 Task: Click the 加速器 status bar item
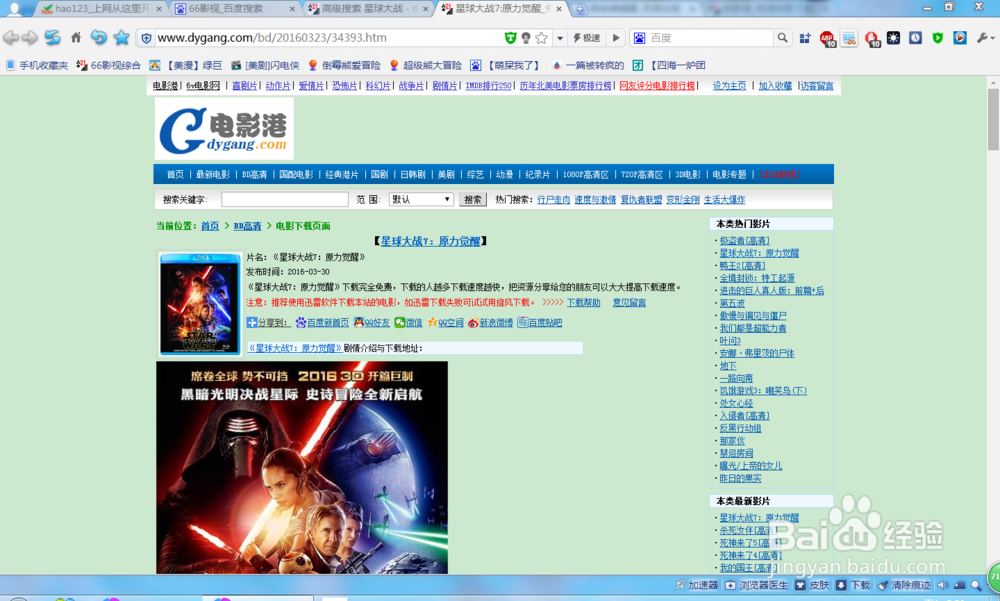pos(696,585)
